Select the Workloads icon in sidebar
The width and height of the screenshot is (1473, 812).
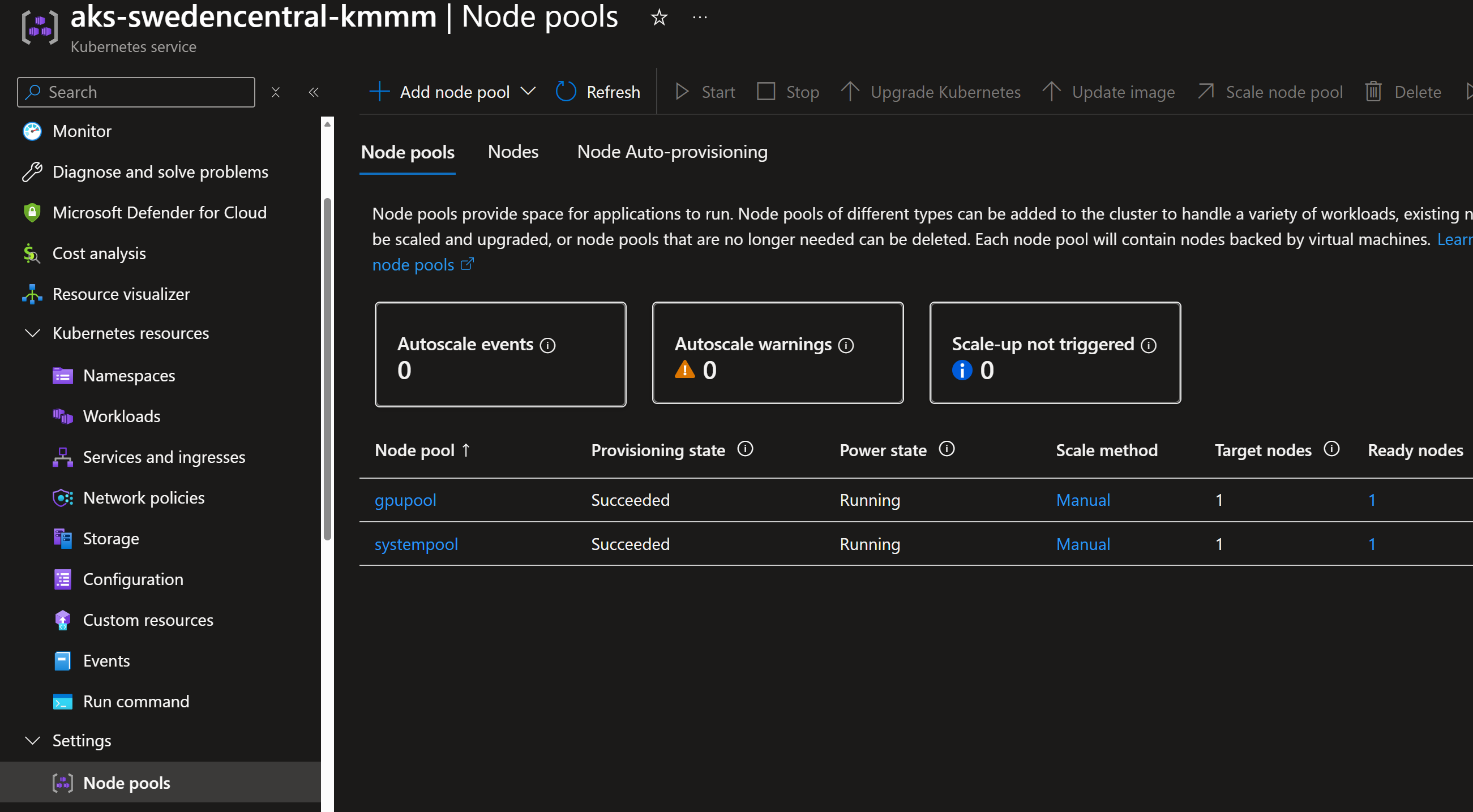click(x=62, y=416)
